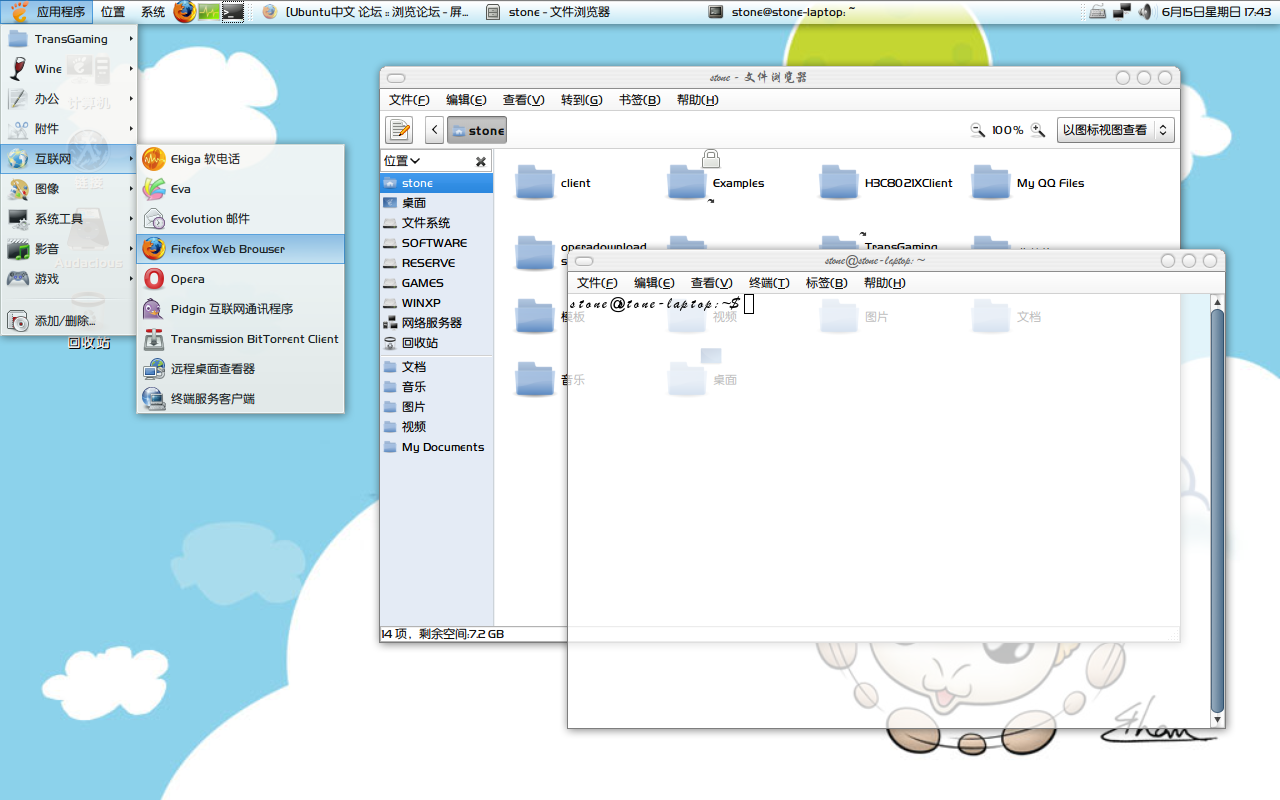Viewport: 1280px width, 800px height.
Task: Open the RESERVE drive in sidebar
Action: (437, 263)
